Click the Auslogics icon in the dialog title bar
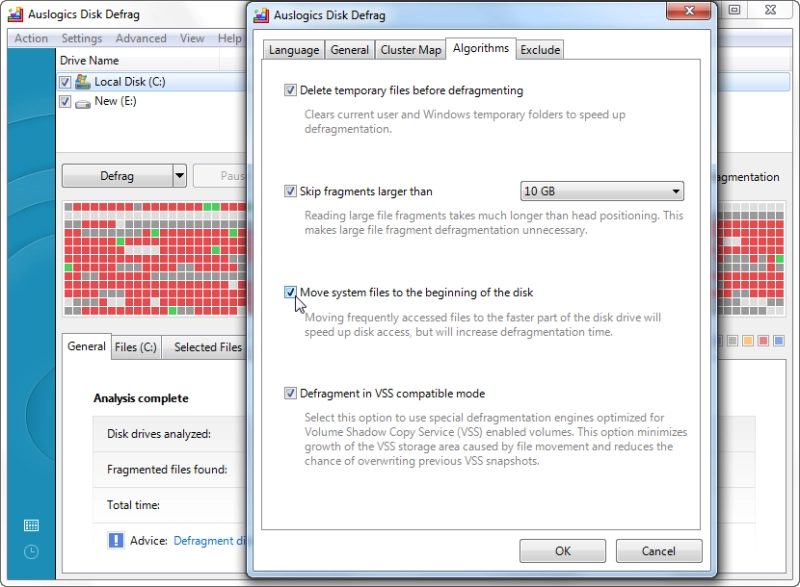This screenshot has height=587, width=800. (261, 15)
